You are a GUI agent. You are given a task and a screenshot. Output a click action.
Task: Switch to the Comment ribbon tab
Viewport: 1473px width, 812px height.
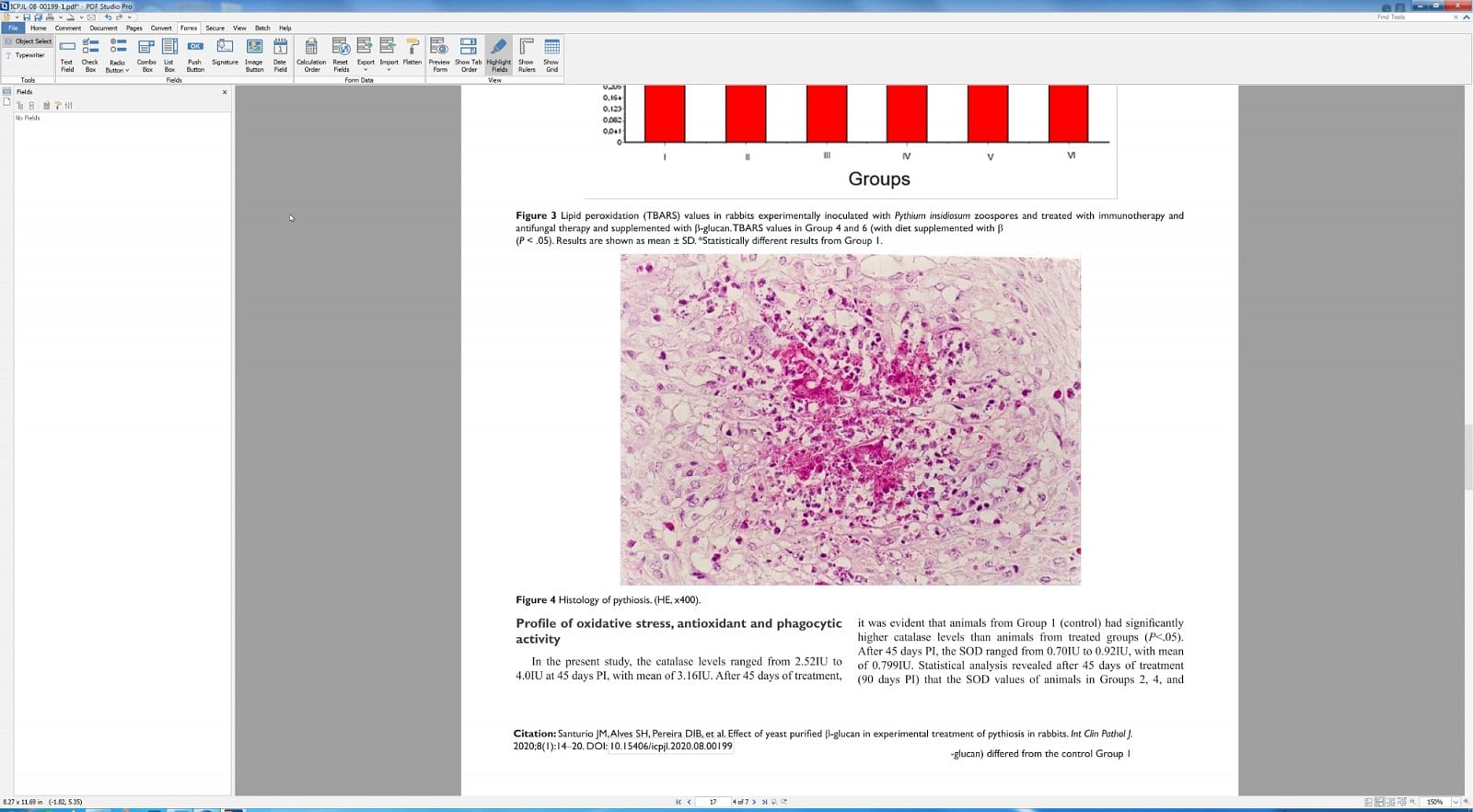68,28
